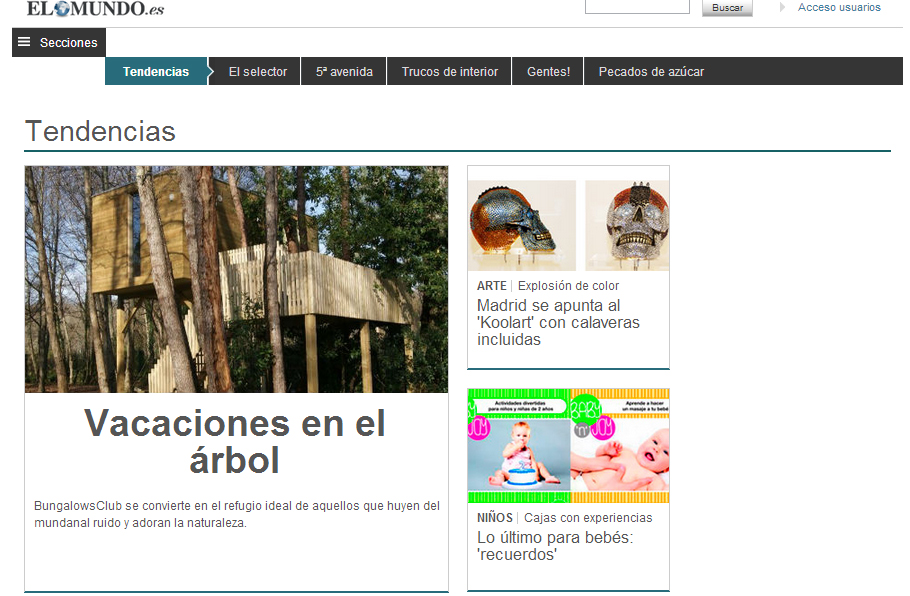
Task: Open Trucos de interior section
Action: point(449,72)
